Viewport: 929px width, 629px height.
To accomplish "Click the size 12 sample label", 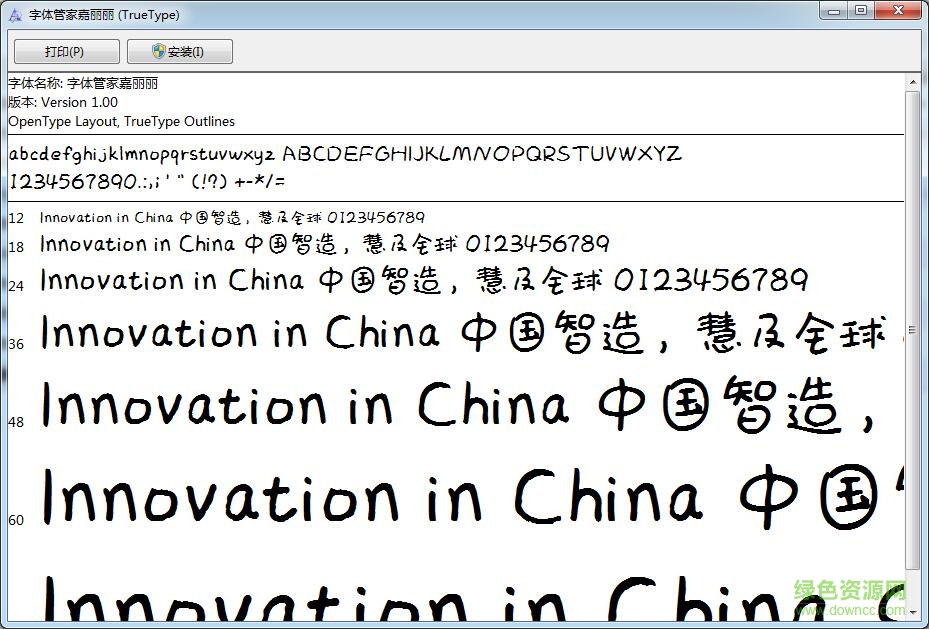I will [x=16, y=219].
